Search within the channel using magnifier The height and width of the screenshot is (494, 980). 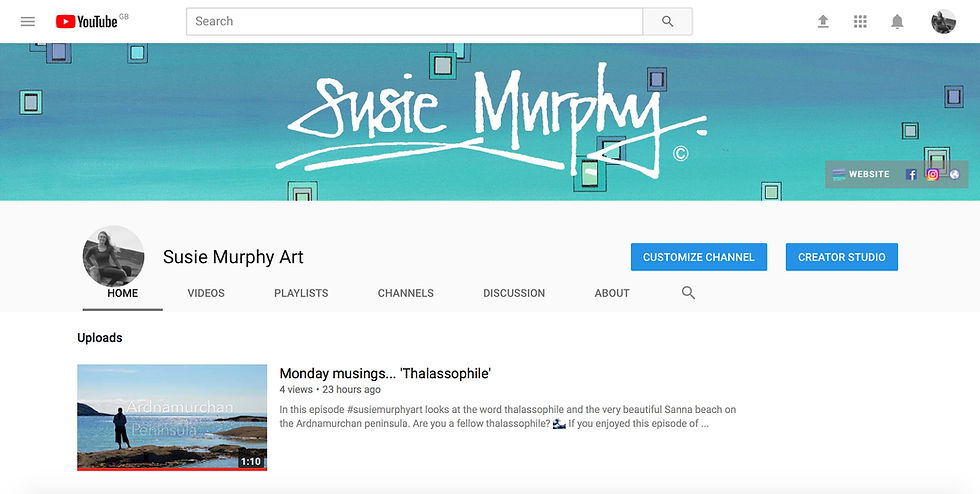click(688, 293)
